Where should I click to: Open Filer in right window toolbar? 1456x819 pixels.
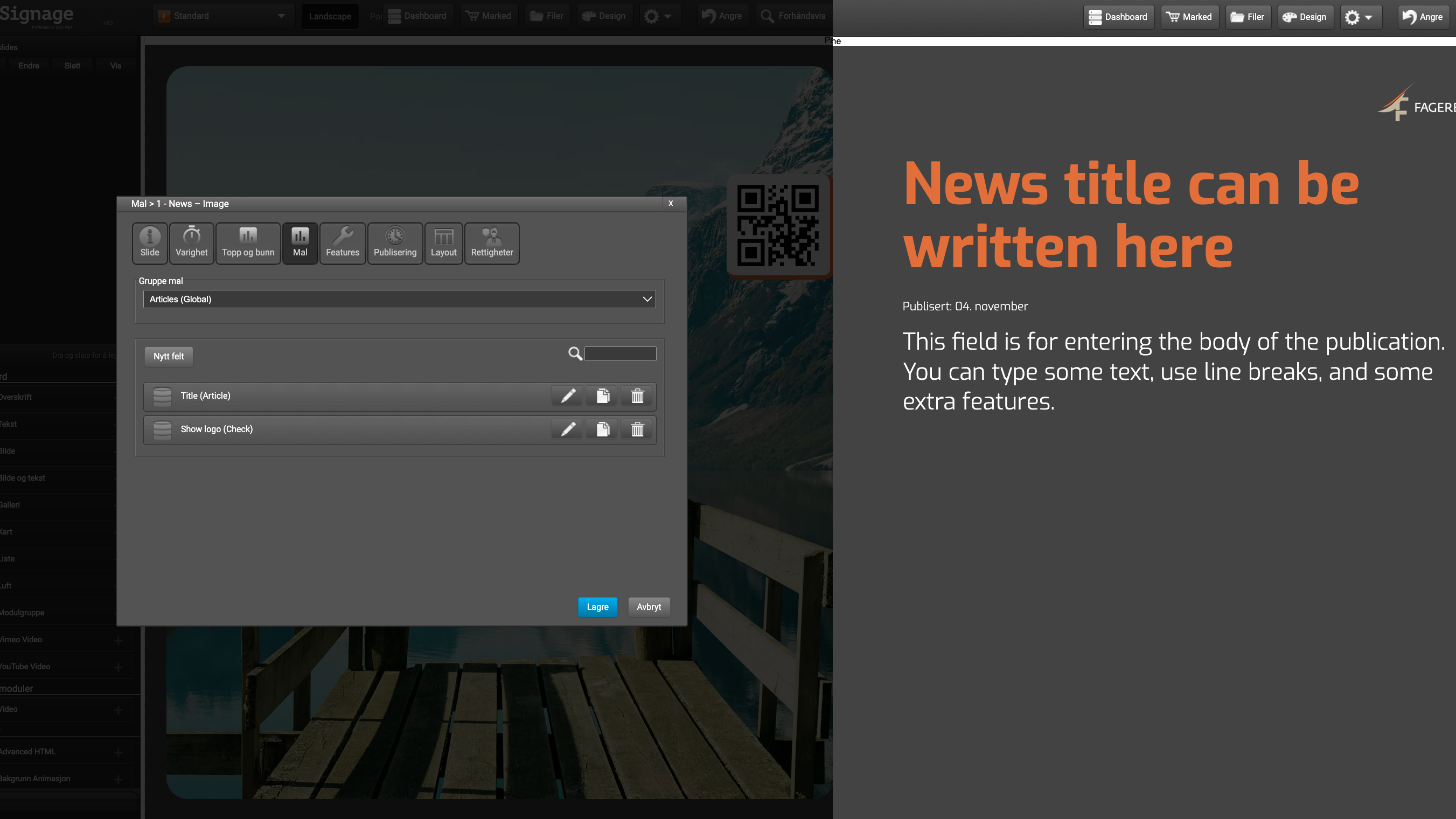click(1248, 17)
